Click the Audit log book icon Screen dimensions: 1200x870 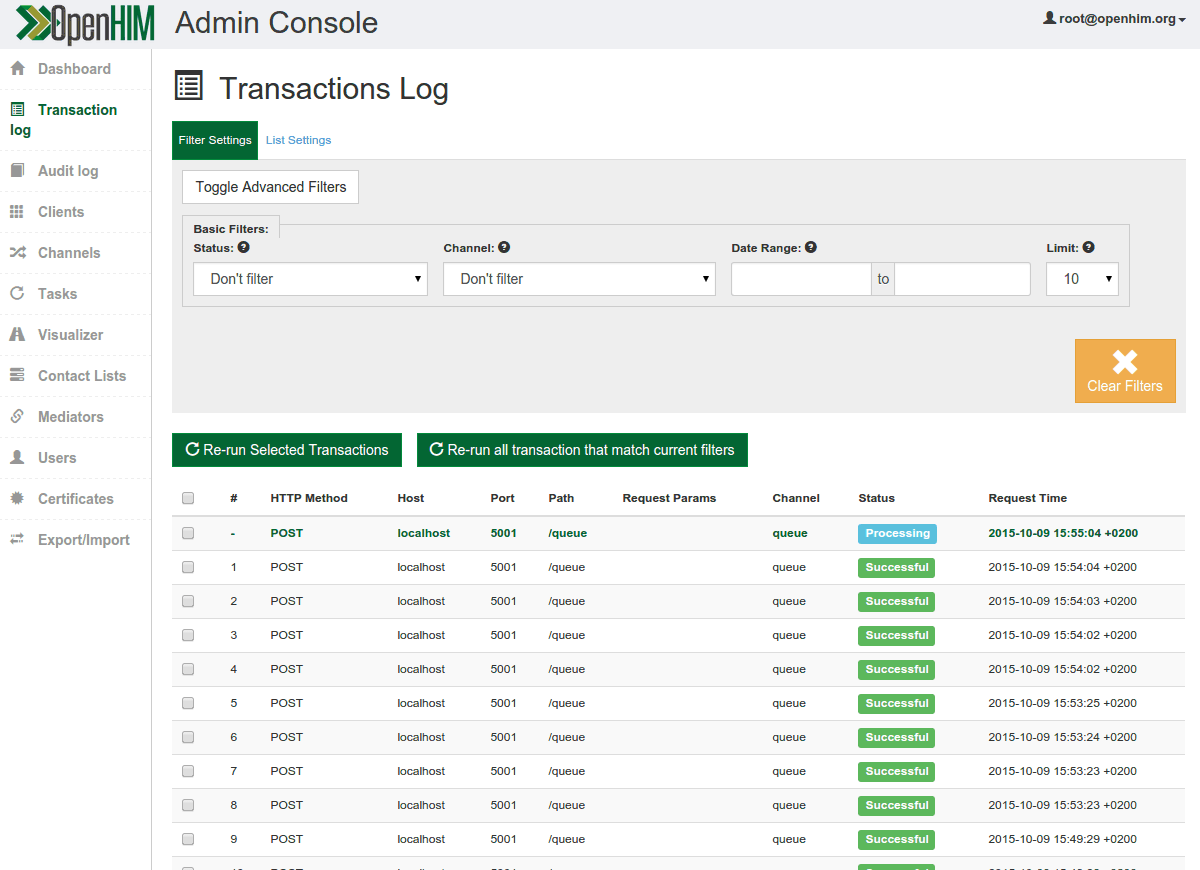coord(17,171)
